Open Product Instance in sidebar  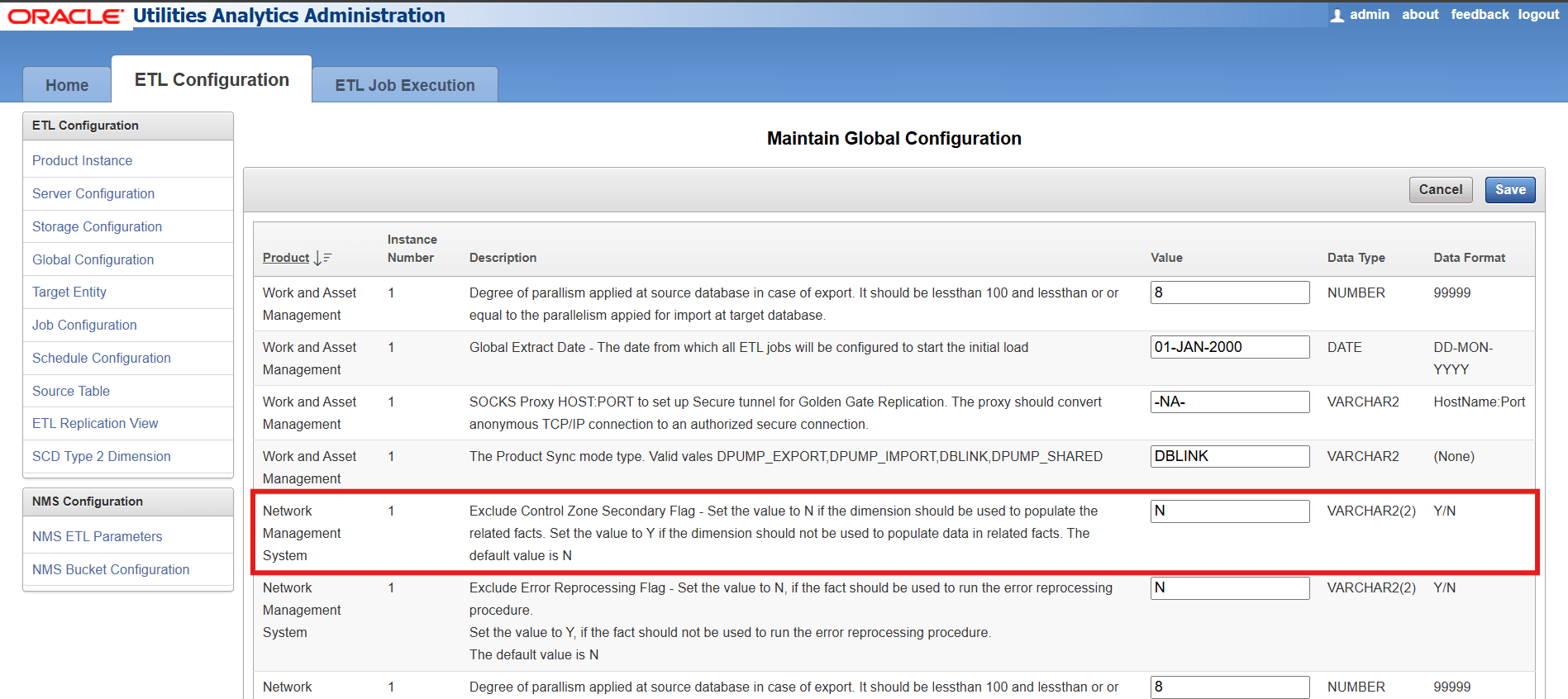coord(82,160)
